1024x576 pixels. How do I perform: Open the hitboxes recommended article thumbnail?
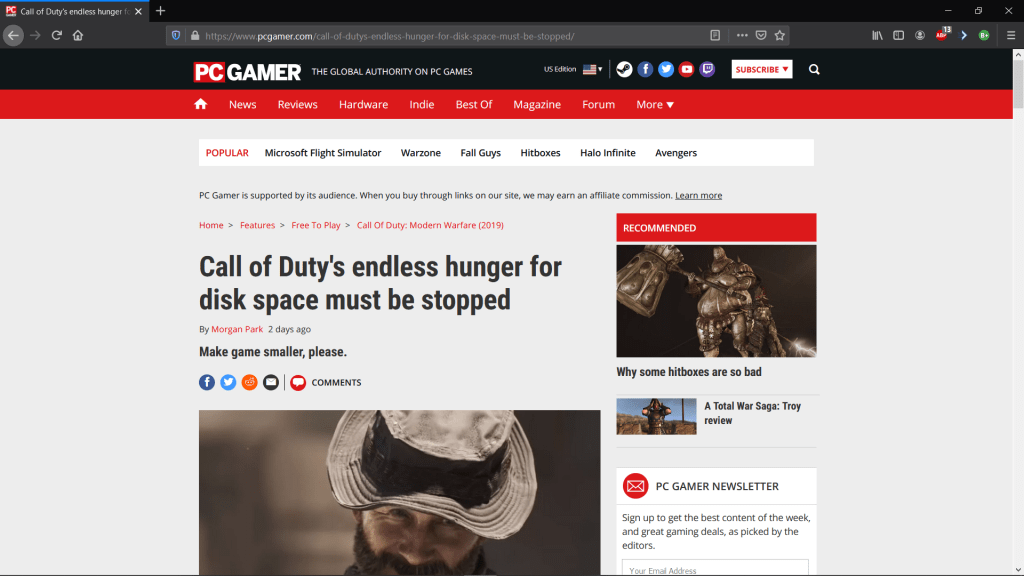(716, 301)
